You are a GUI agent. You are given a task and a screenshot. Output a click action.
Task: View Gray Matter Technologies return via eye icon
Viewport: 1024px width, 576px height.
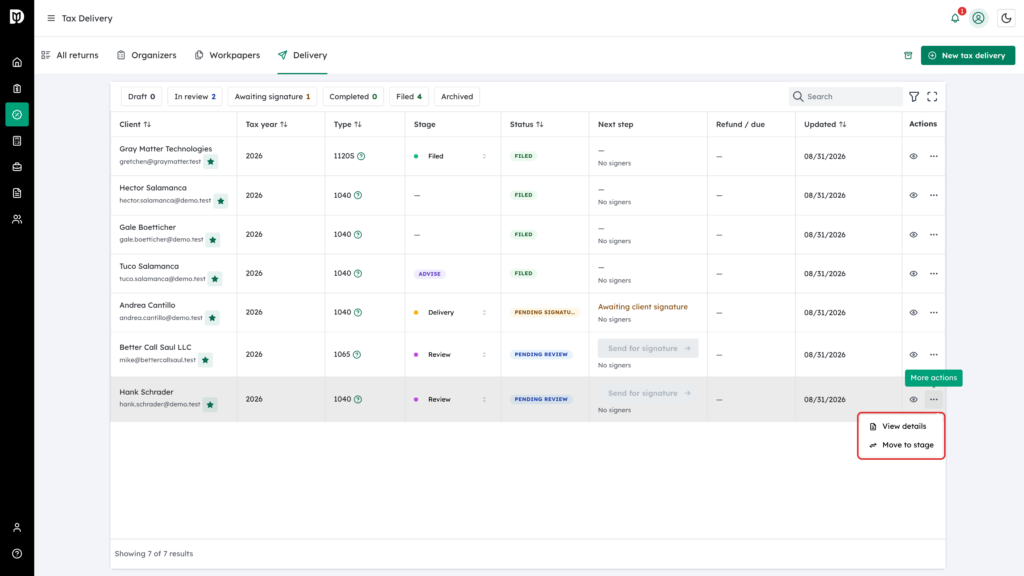coord(914,156)
